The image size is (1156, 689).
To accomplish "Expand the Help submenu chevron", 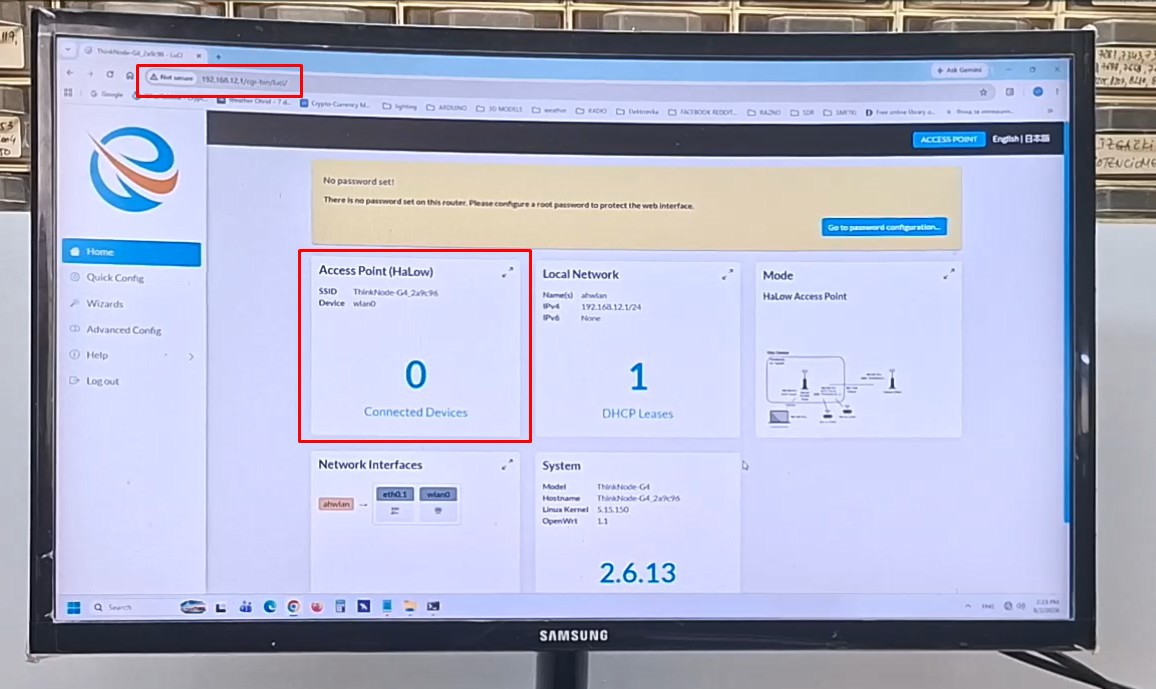I will tap(191, 357).
